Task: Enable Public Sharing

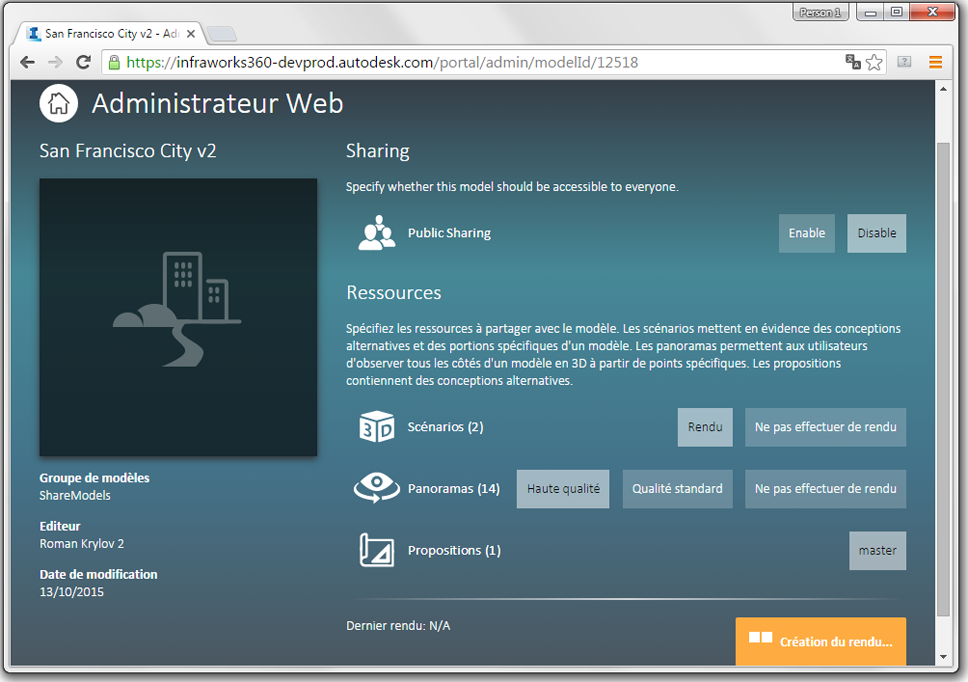Action: click(x=806, y=233)
